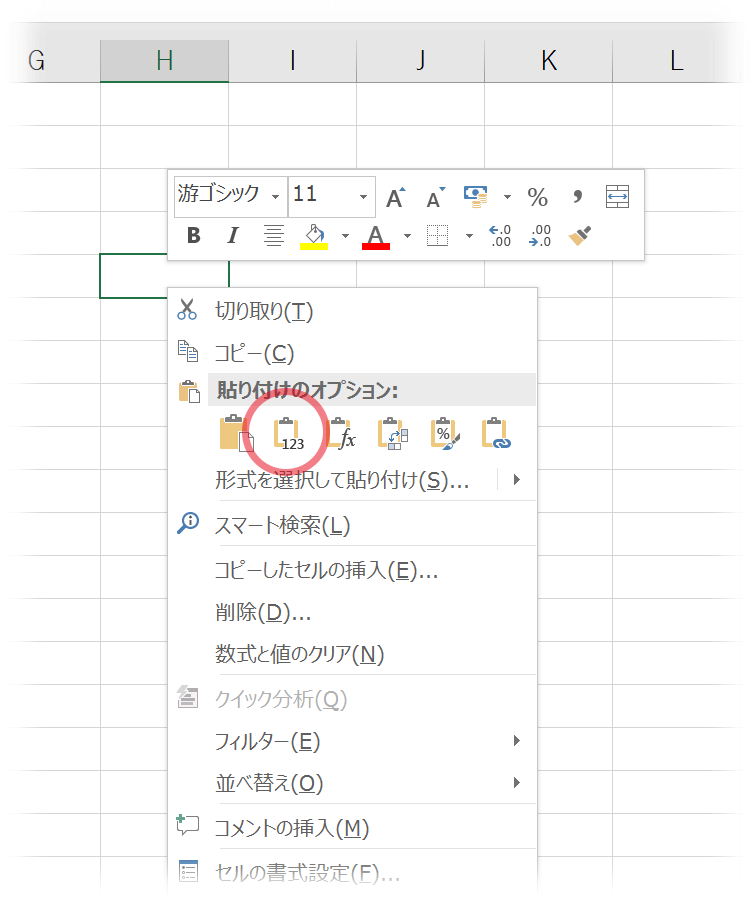Apply Accounting Number Format icon
The width and height of the screenshot is (754, 901).
click(x=476, y=197)
